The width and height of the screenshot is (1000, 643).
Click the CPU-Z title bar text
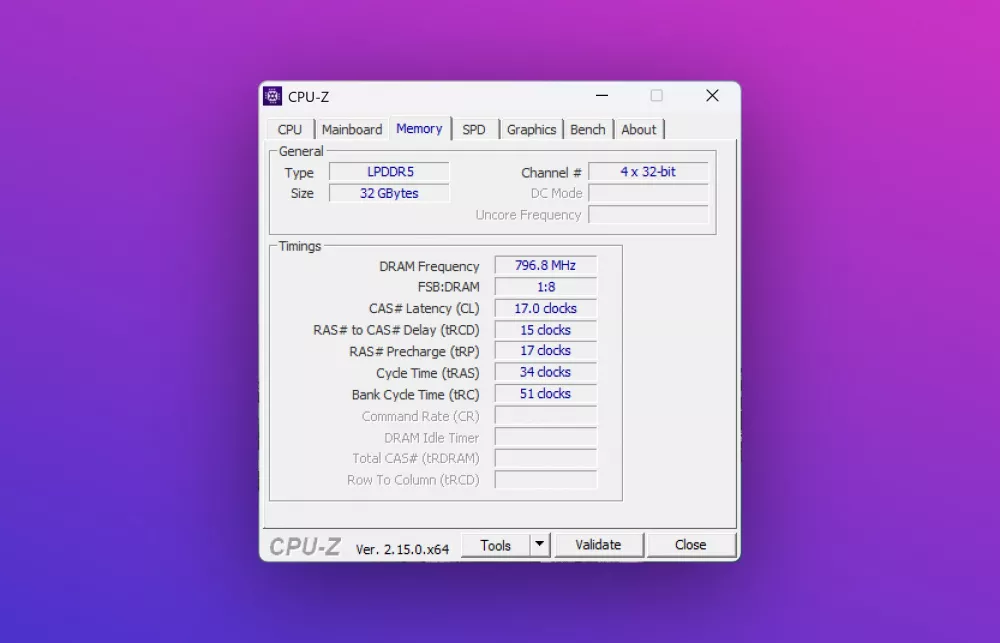[309, 97]
